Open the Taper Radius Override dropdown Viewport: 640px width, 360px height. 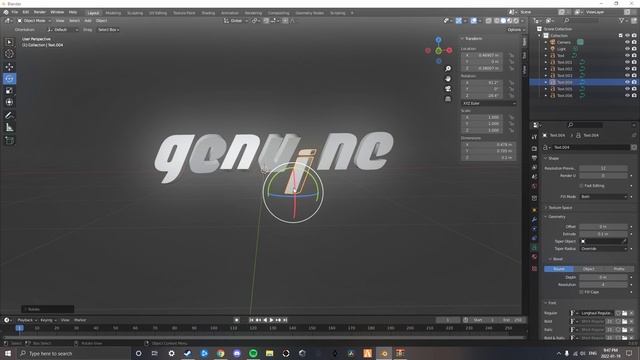pos(603,249)
